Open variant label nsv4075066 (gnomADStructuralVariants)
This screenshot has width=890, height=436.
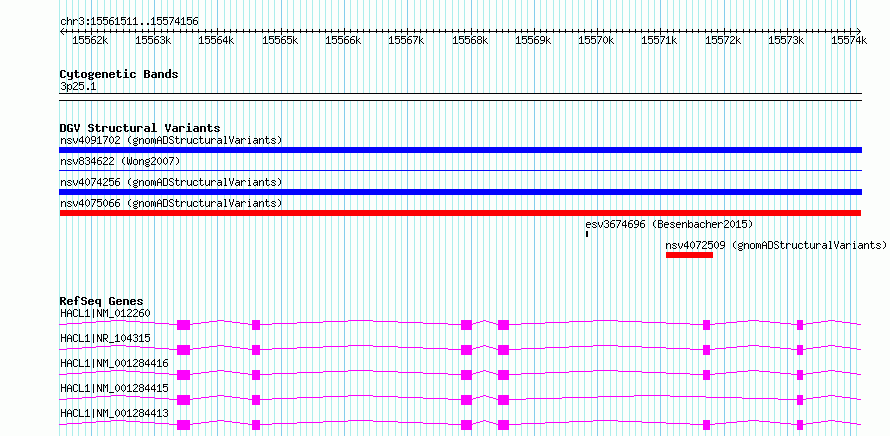tap(171, 203)
